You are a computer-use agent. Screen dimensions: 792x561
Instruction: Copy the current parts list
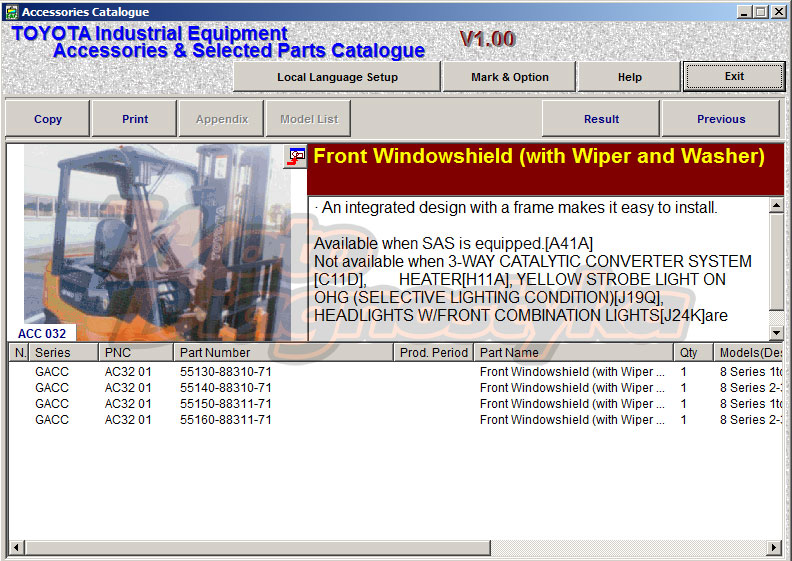coord(47,119)
